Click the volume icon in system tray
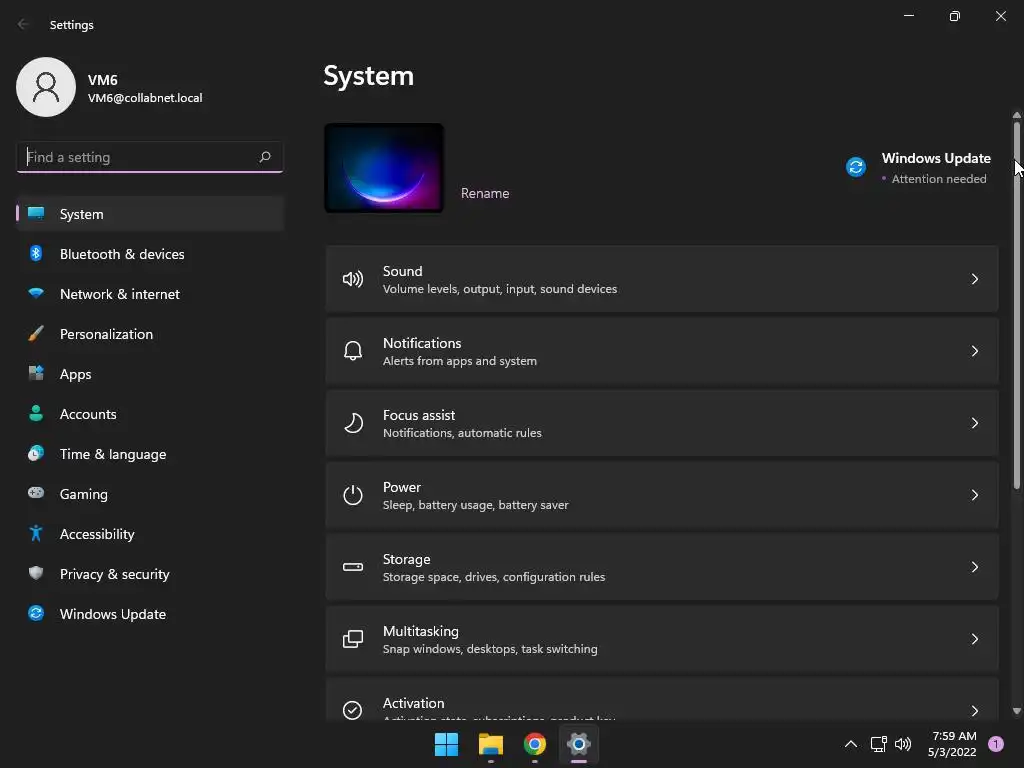 click(x=903, y=744)
